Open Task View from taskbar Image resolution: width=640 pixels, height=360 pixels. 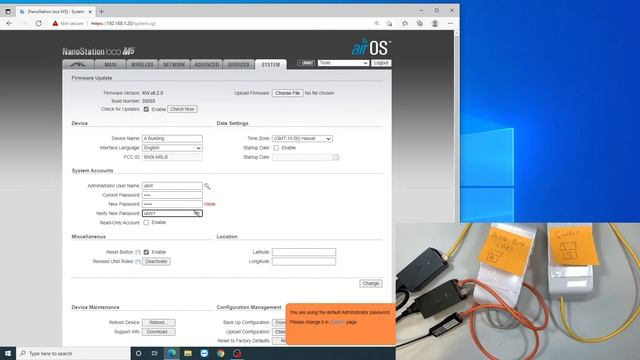pos(155,353)
